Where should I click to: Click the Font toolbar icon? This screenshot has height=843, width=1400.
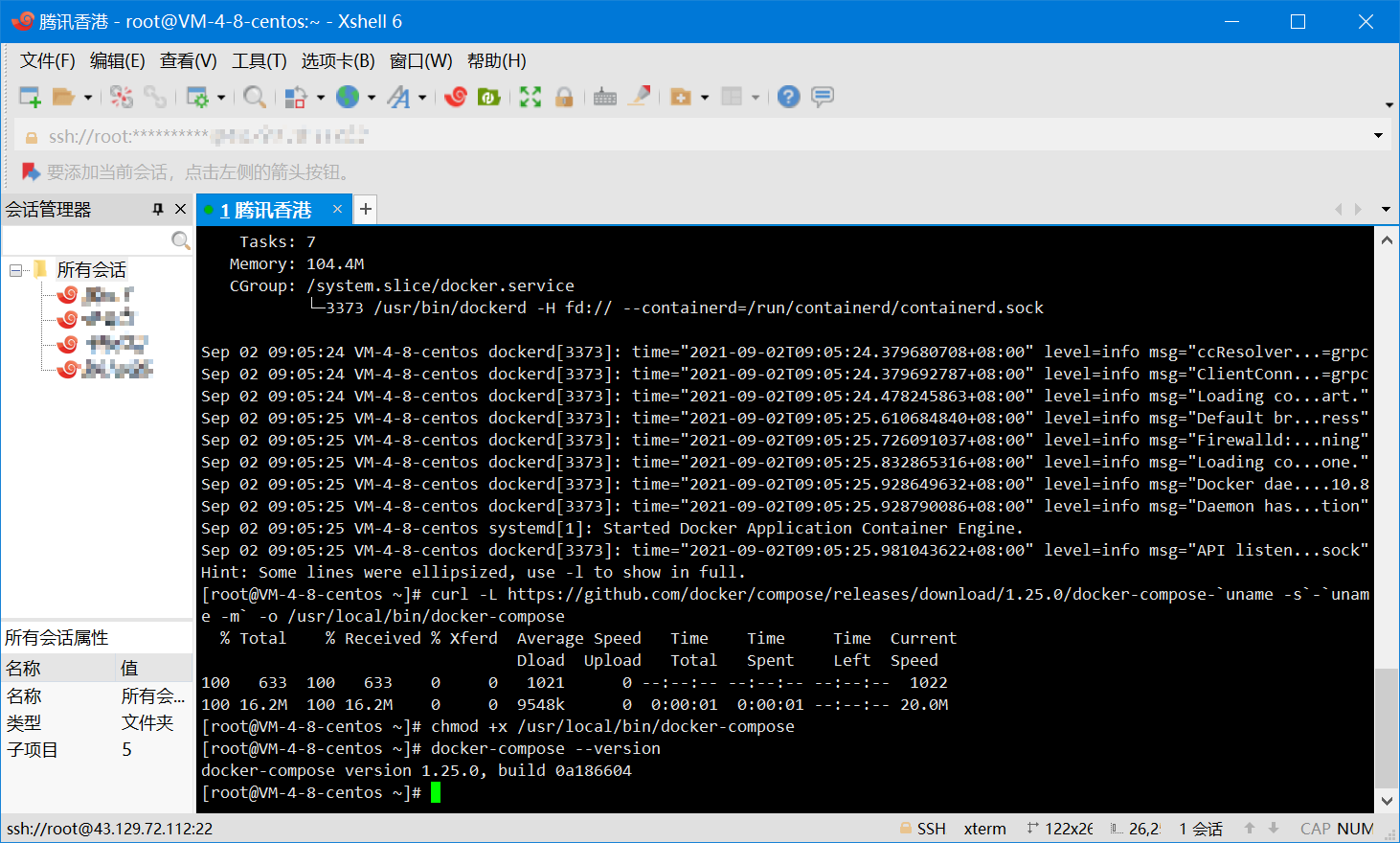[x=398, y=97]
